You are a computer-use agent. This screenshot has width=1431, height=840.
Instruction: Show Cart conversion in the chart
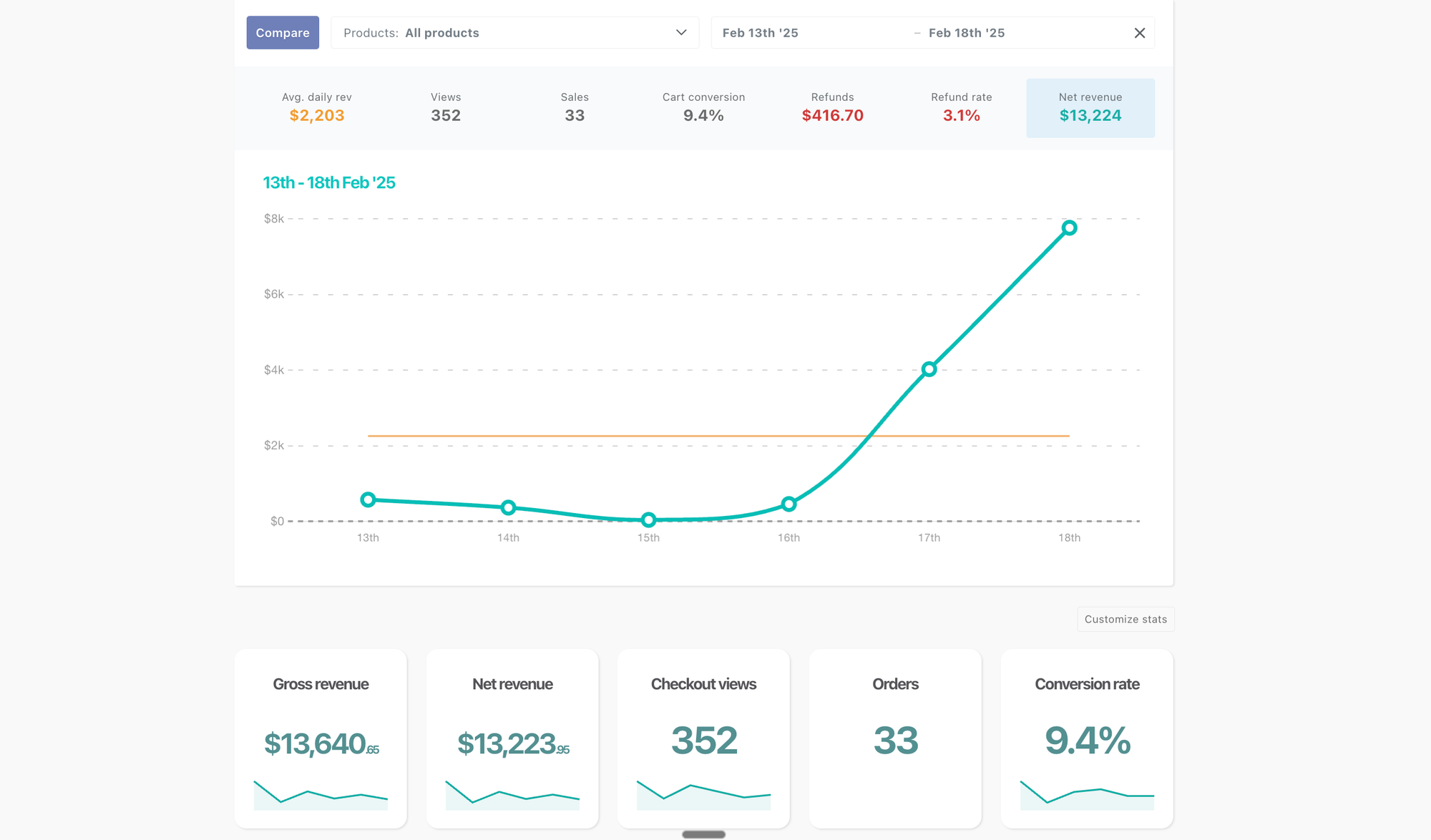coord(703,107)
